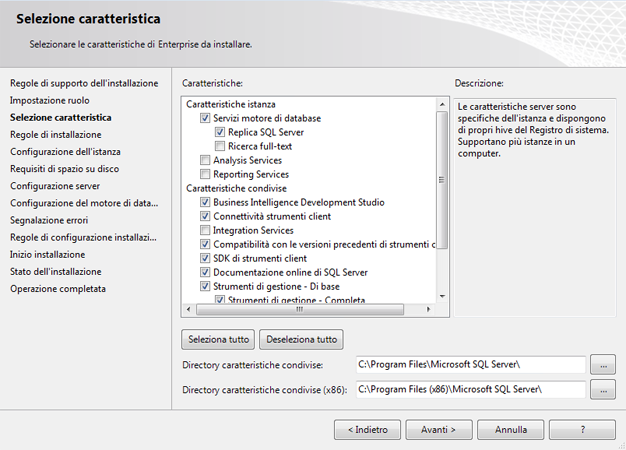Select the Regole di installazione step
The height and width of the screenshot is (450, 626).
tap(55, 135)
